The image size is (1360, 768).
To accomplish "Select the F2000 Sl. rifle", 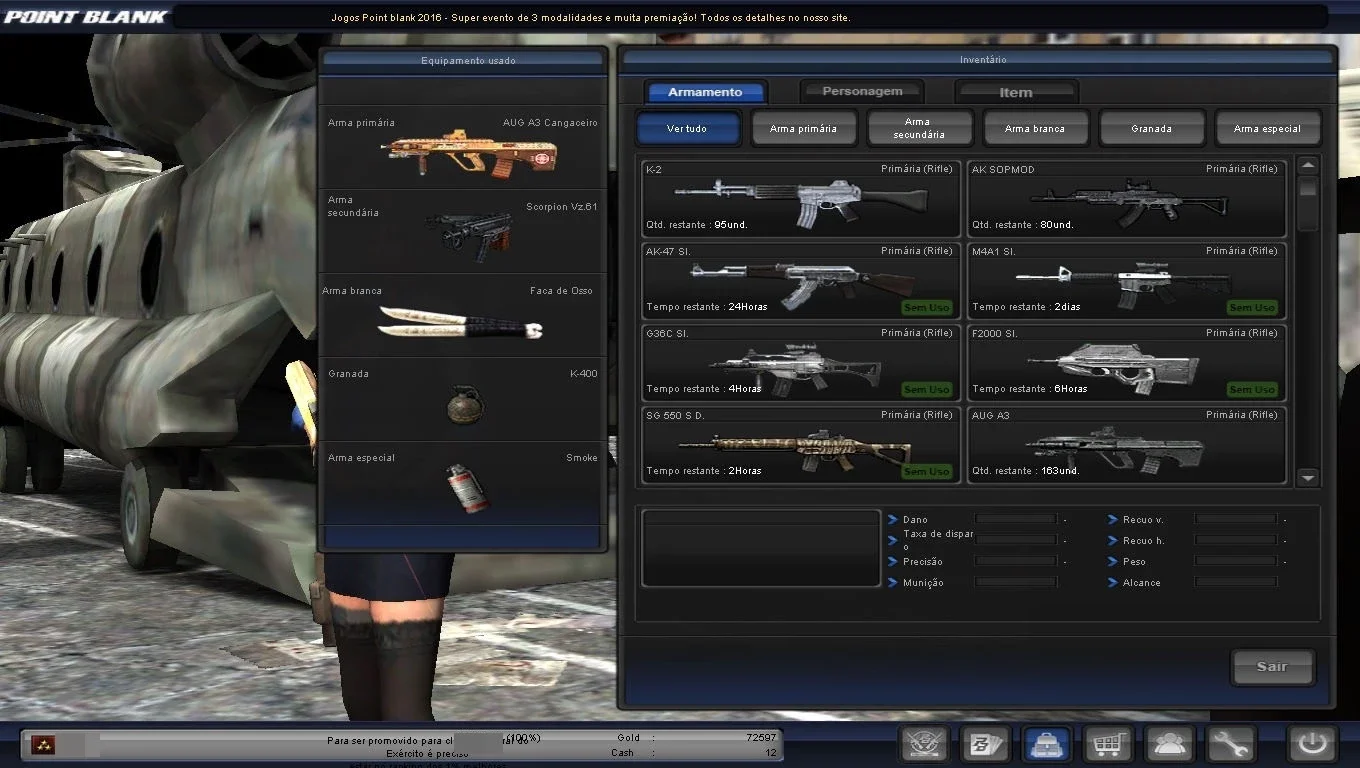I will (x=1126, y=361).
